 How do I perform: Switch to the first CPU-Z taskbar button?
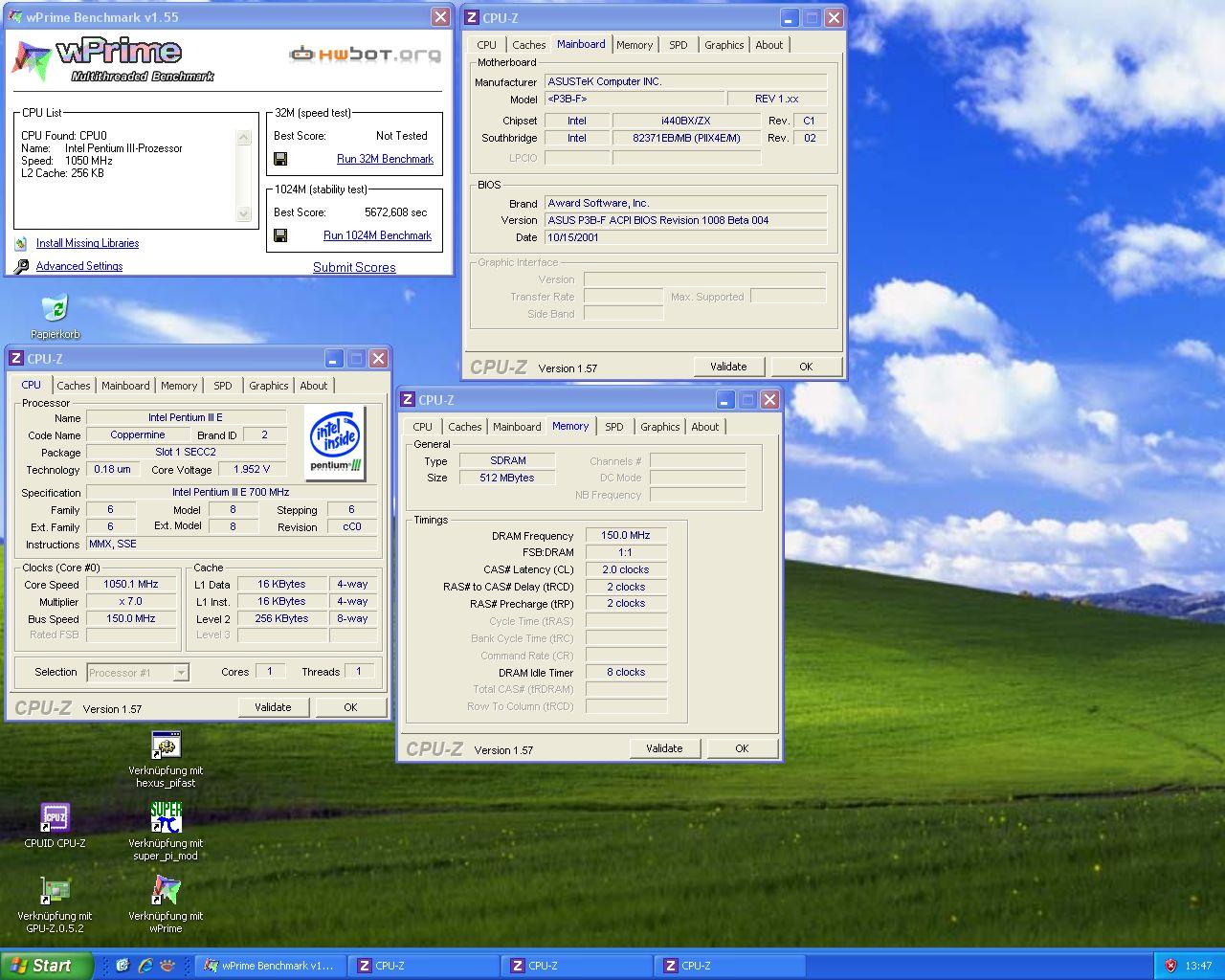(x=424, y=966)
